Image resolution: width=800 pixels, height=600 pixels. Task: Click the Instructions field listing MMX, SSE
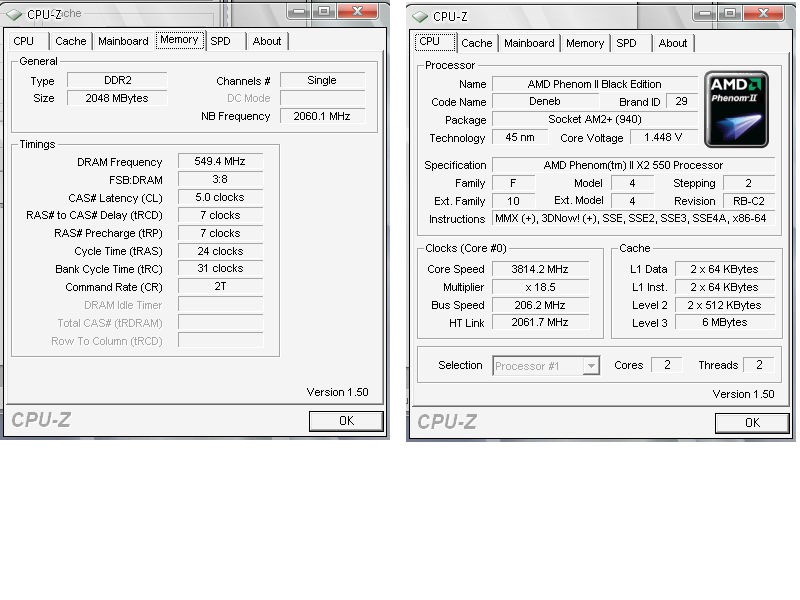pos(634,219)
